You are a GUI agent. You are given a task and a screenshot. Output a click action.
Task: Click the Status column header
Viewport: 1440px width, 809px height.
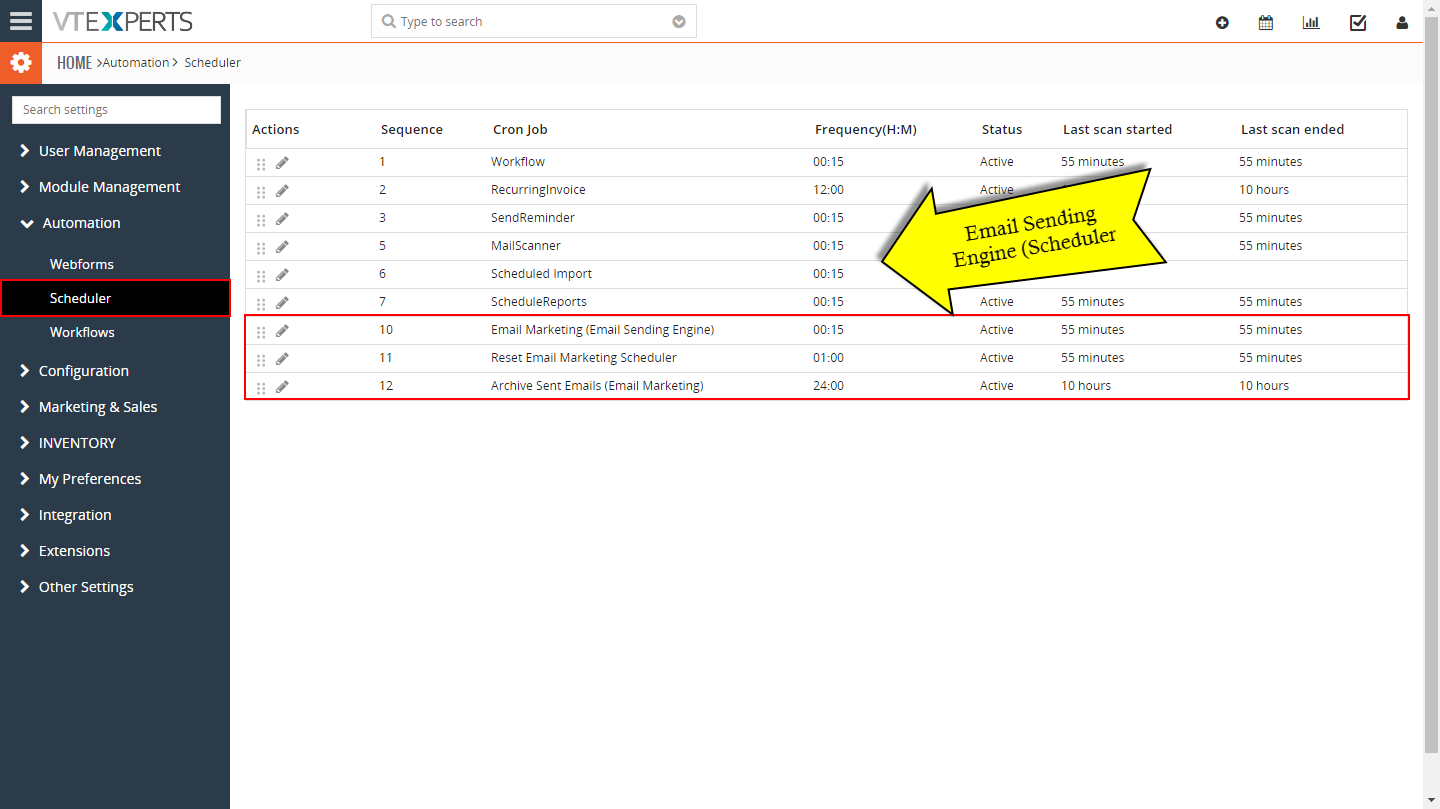click(x=1002, y=129)
